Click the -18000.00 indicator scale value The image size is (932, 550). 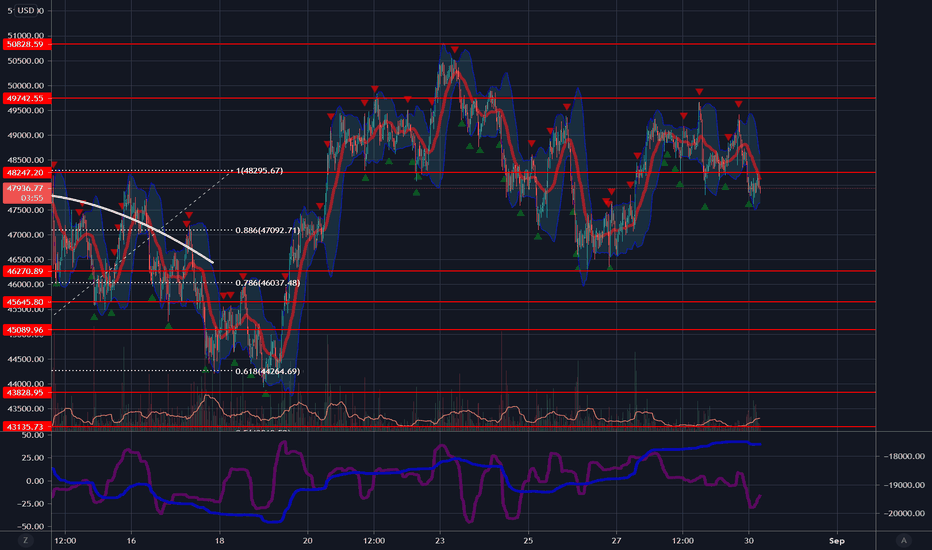click(x=903, y=456)
